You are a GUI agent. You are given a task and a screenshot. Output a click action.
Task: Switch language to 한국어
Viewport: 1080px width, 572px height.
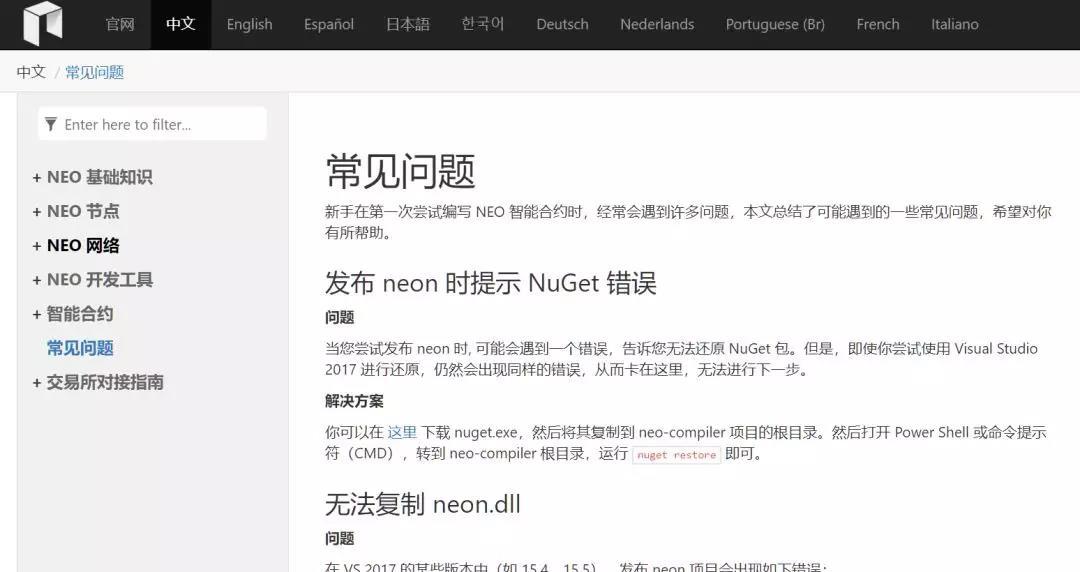pos(483,24)
